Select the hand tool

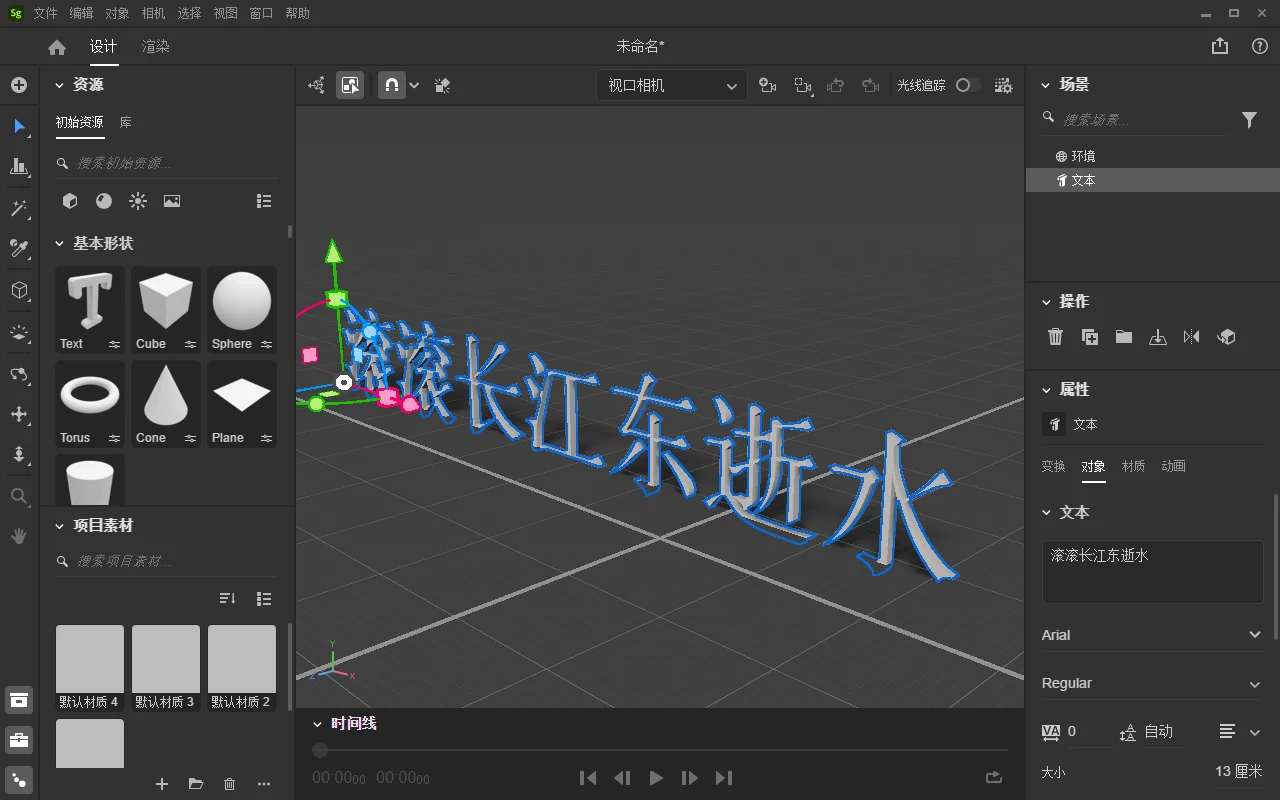(19, 536)
